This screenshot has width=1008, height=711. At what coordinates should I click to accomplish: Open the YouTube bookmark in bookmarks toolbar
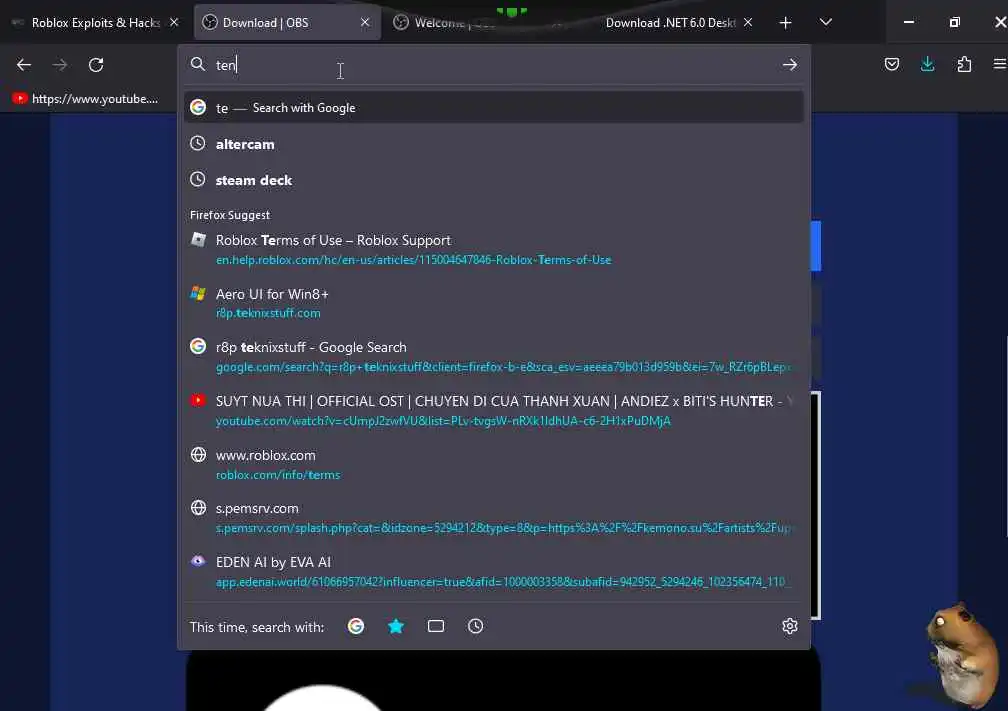click(86, 98)
